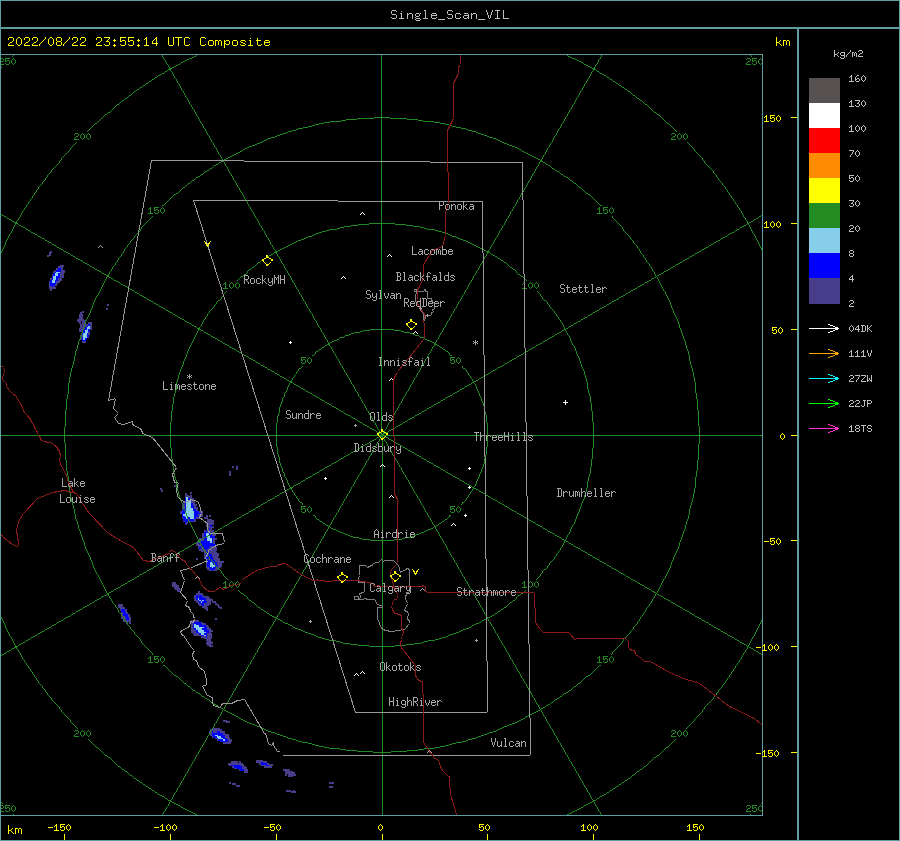Click the orange 111V arrow icon
900x841 pixels.
click(x=824, y=354)
